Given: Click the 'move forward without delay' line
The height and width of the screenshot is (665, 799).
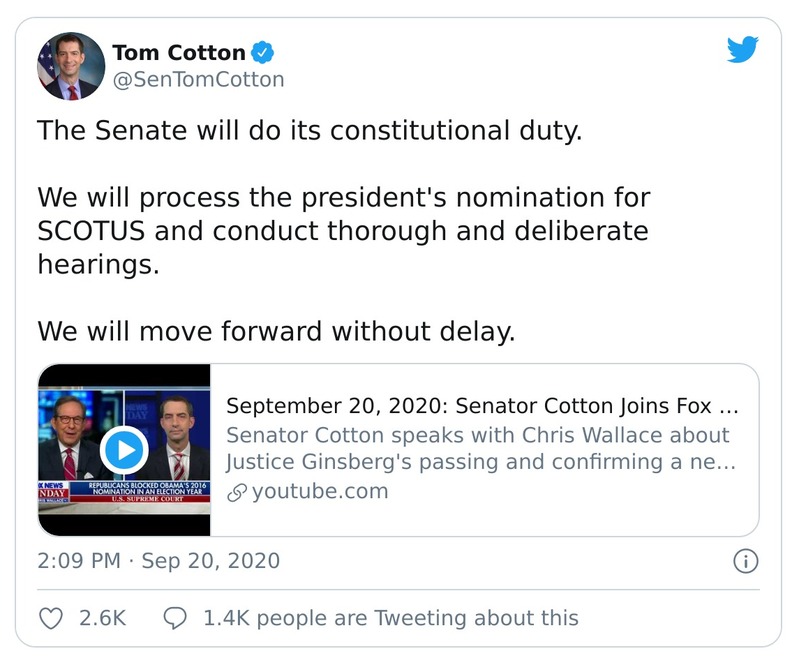Looking at the screenshot, I should pos(276,330).
